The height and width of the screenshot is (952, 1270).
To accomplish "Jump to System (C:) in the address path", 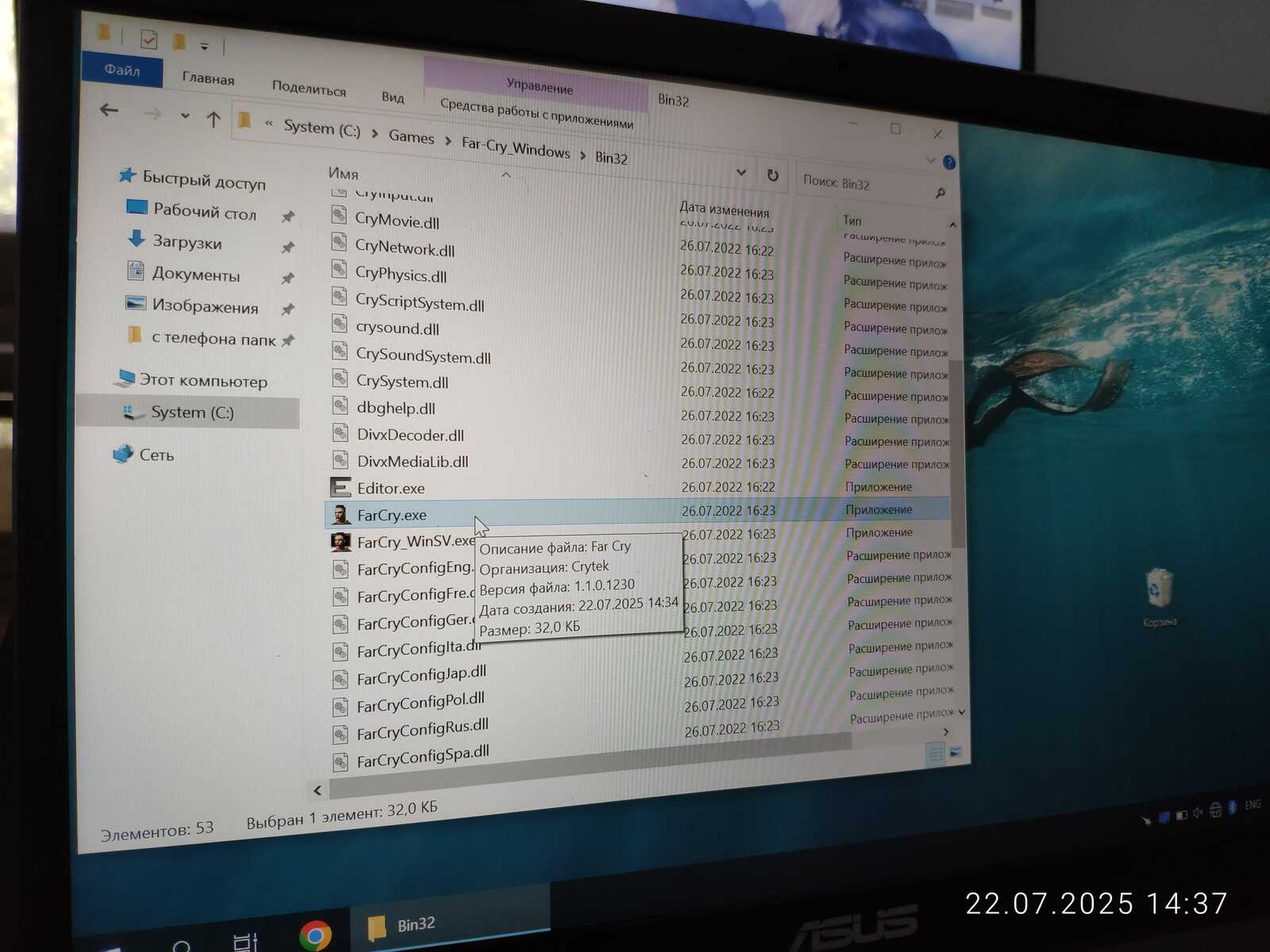I will coord(321,129).
